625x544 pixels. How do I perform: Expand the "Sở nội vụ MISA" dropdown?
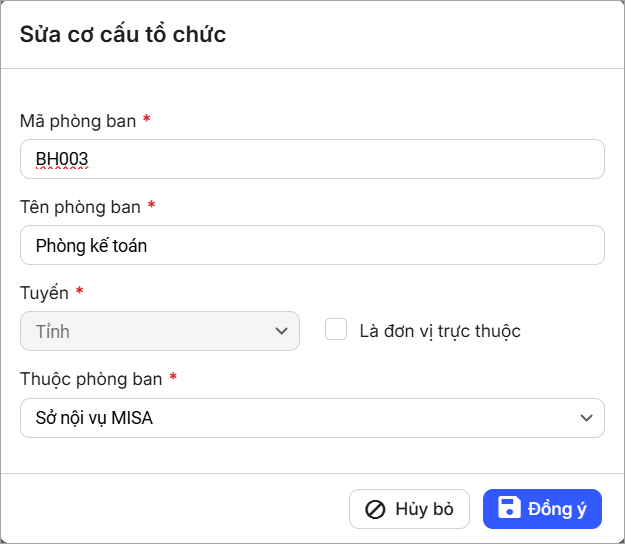300,418
